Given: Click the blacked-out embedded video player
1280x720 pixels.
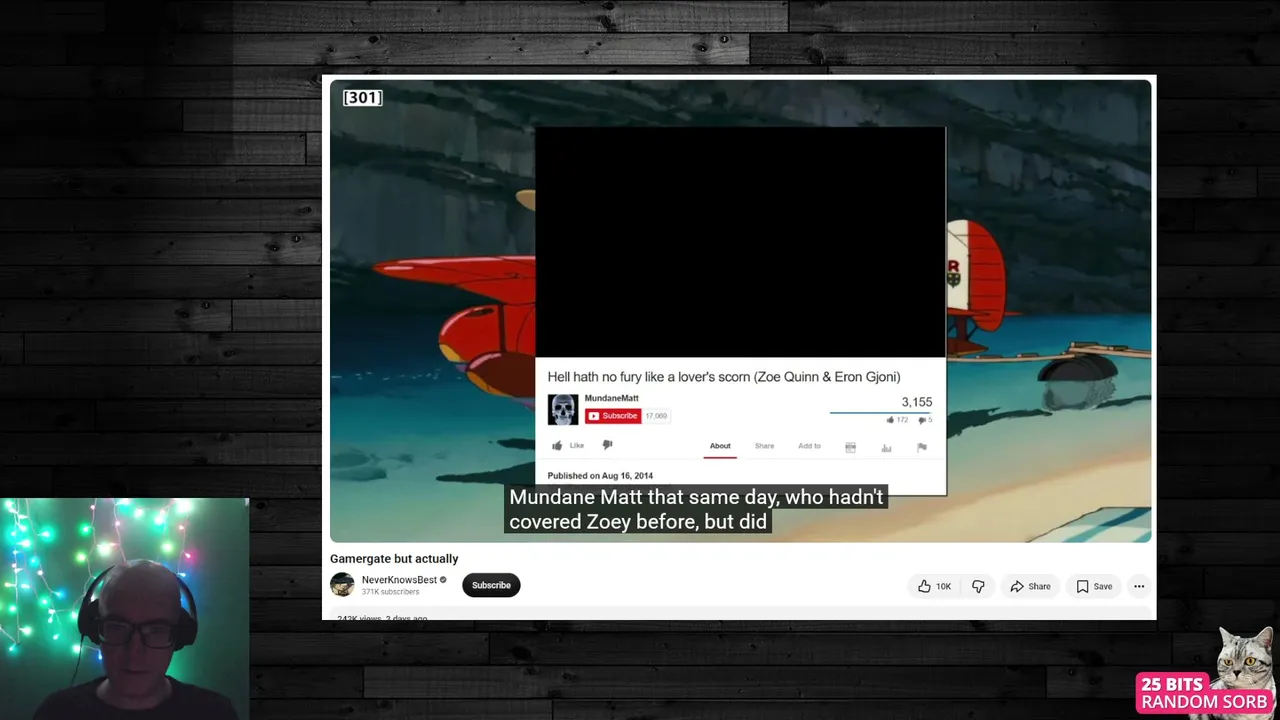Looking at the screenshot, I should pos(740,242).
